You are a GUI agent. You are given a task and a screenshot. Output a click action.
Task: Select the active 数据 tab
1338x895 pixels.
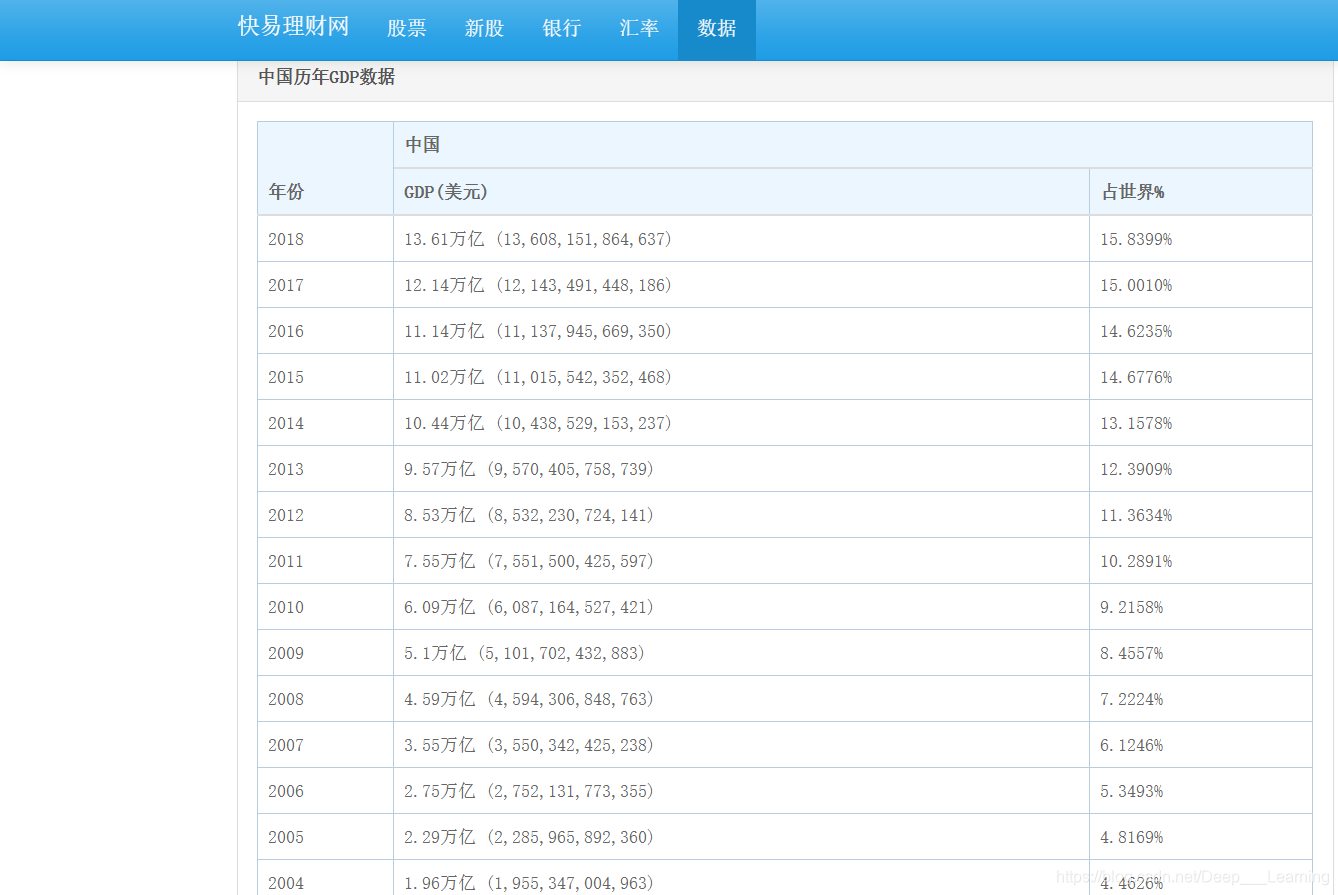click(x=716, y=29)
